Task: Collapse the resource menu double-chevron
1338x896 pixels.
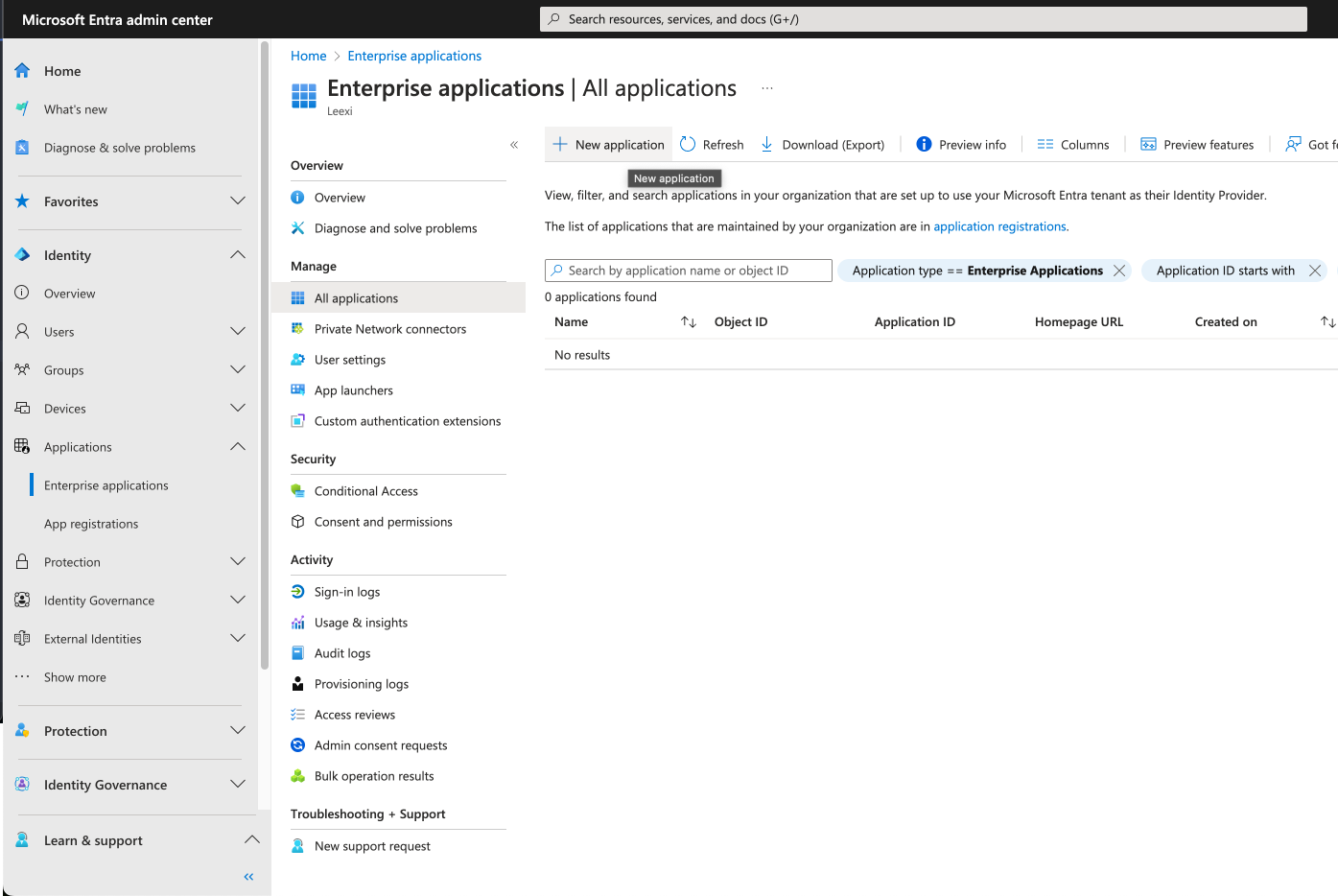Action: click(514, 145)
